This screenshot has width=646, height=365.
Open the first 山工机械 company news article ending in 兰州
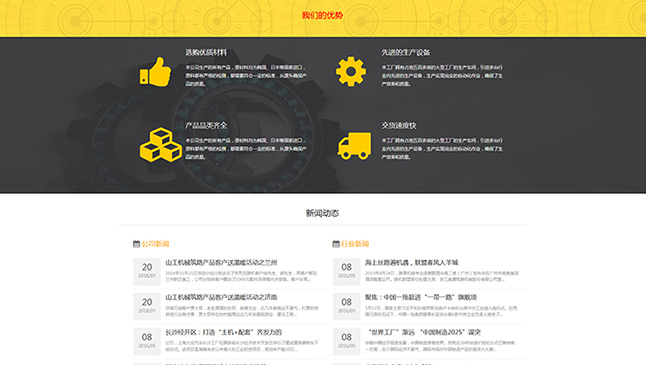tap(221, 262)
